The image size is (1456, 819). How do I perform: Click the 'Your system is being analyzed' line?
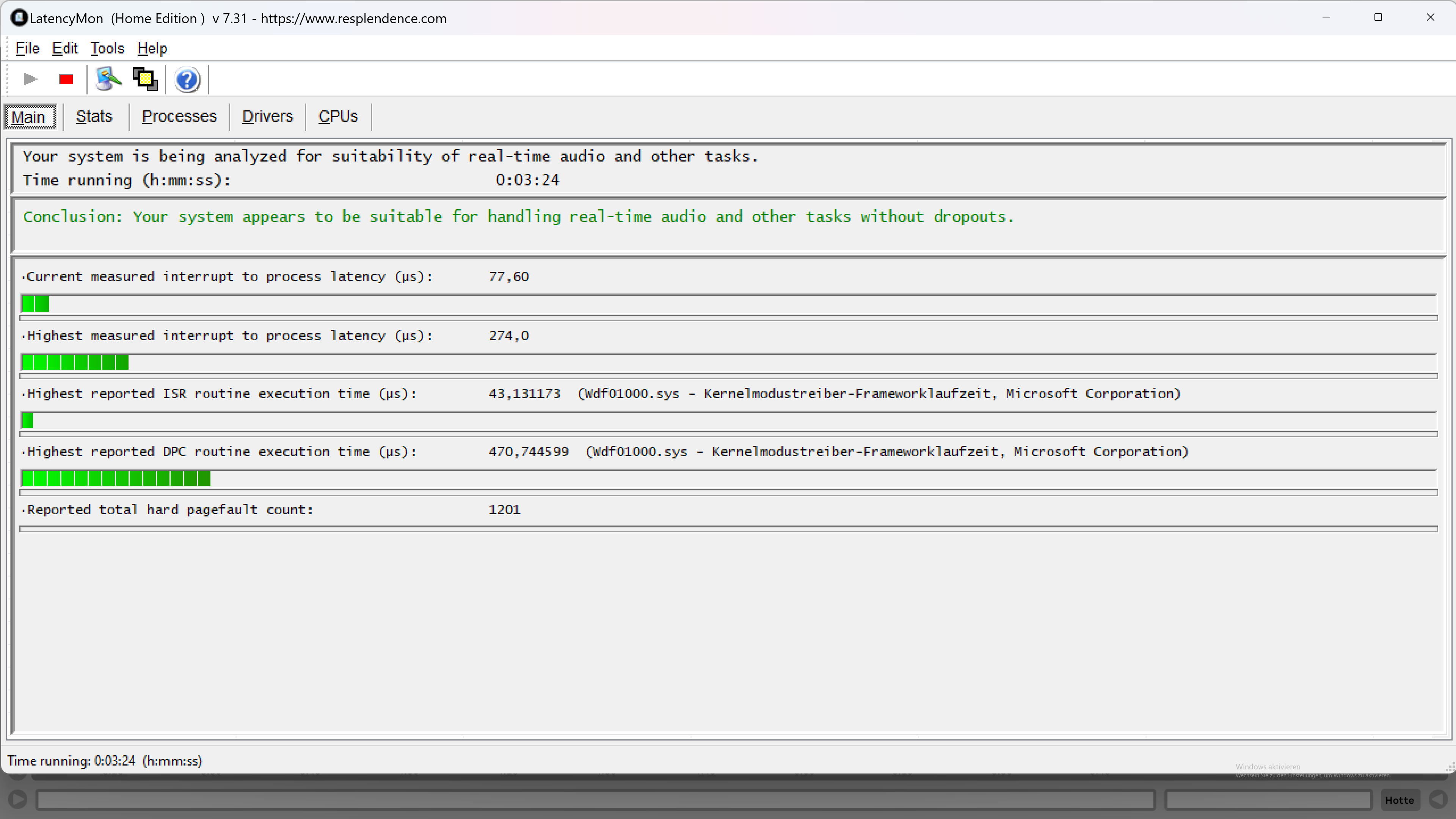point(391,157)
